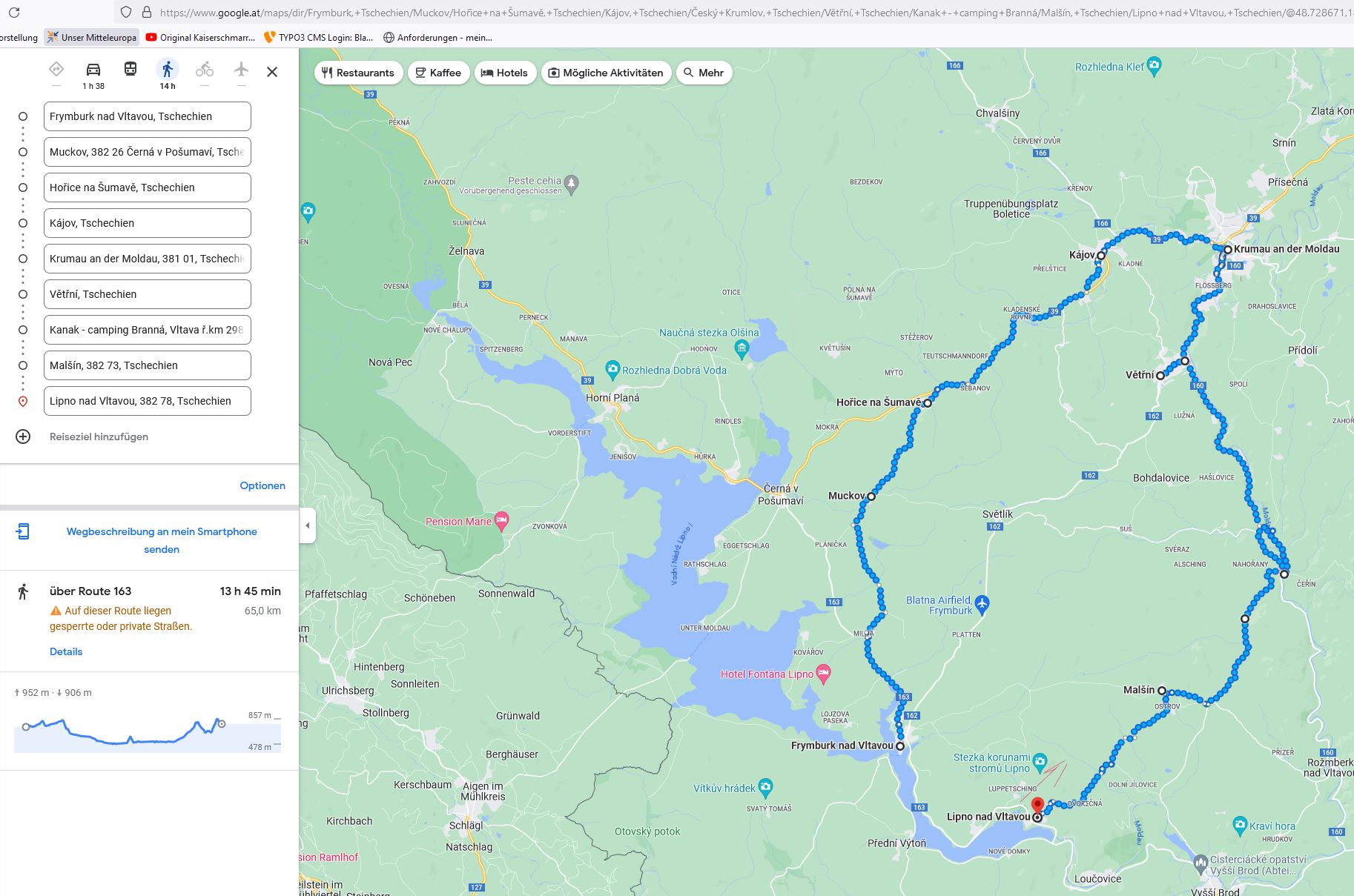Select the best travel mode icon

point(56,70)
